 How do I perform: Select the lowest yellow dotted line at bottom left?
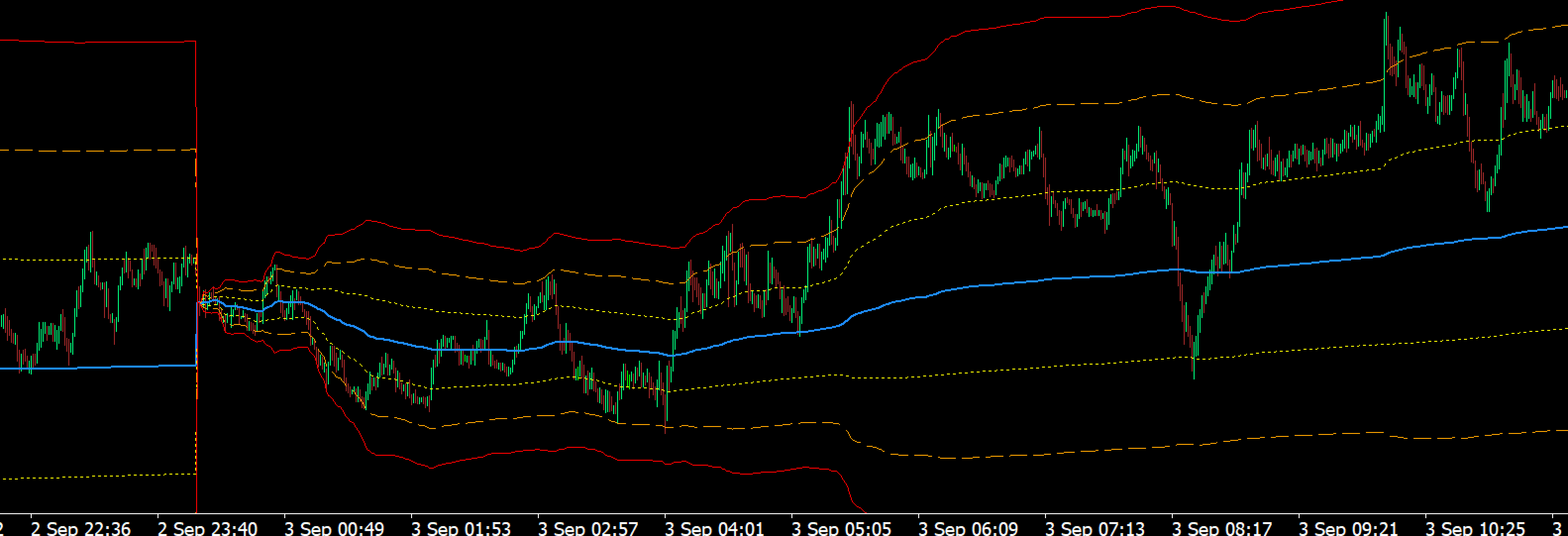point(98,477)
